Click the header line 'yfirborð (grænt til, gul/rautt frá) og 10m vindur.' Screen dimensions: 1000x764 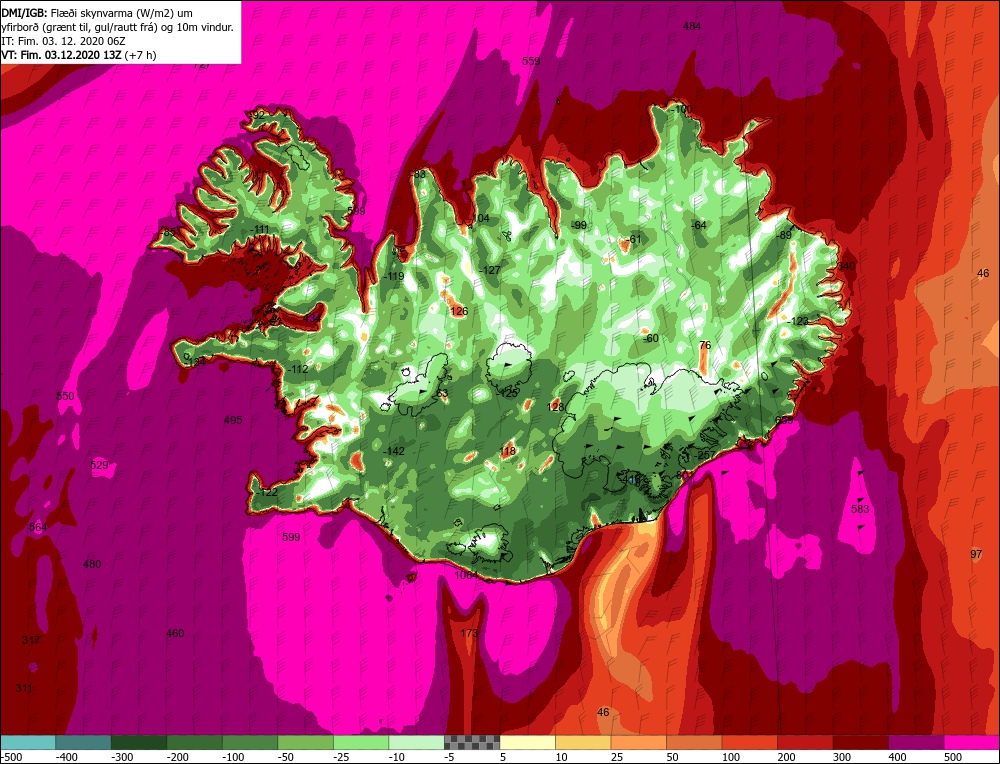coord(118,27)
